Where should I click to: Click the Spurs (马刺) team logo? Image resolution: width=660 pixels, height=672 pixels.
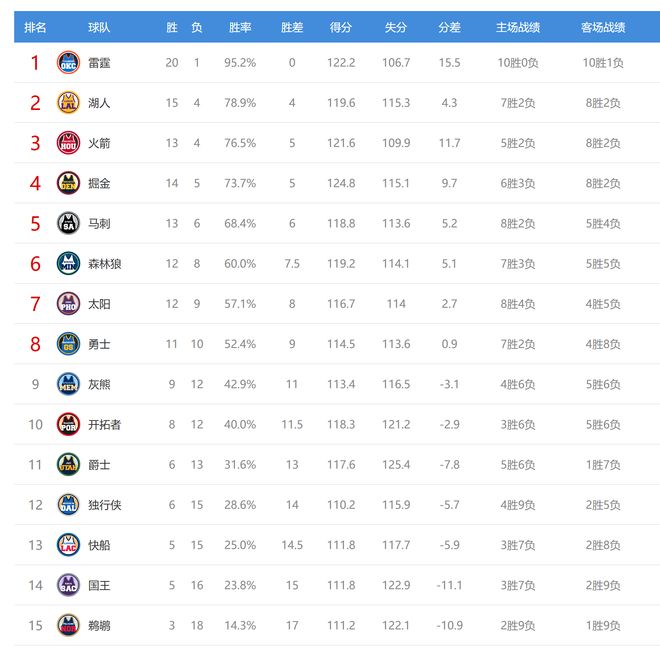[x=68, y=223]
